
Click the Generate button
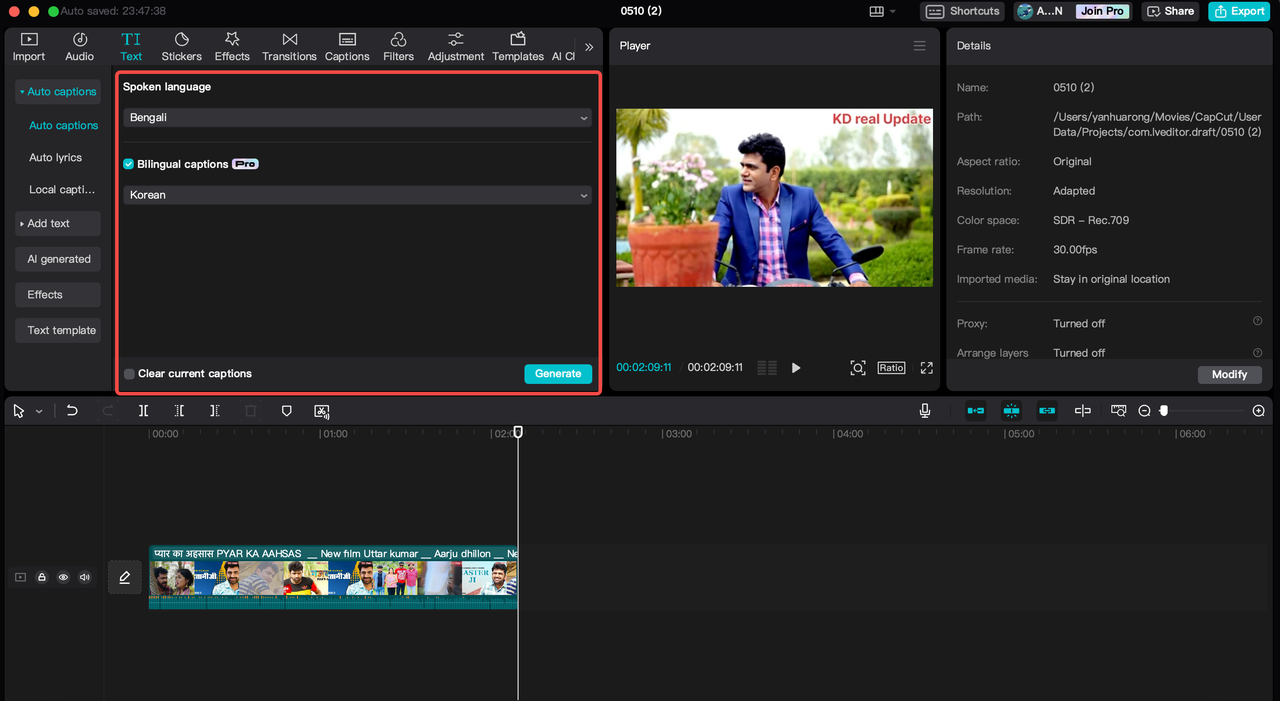click(557, 374)
